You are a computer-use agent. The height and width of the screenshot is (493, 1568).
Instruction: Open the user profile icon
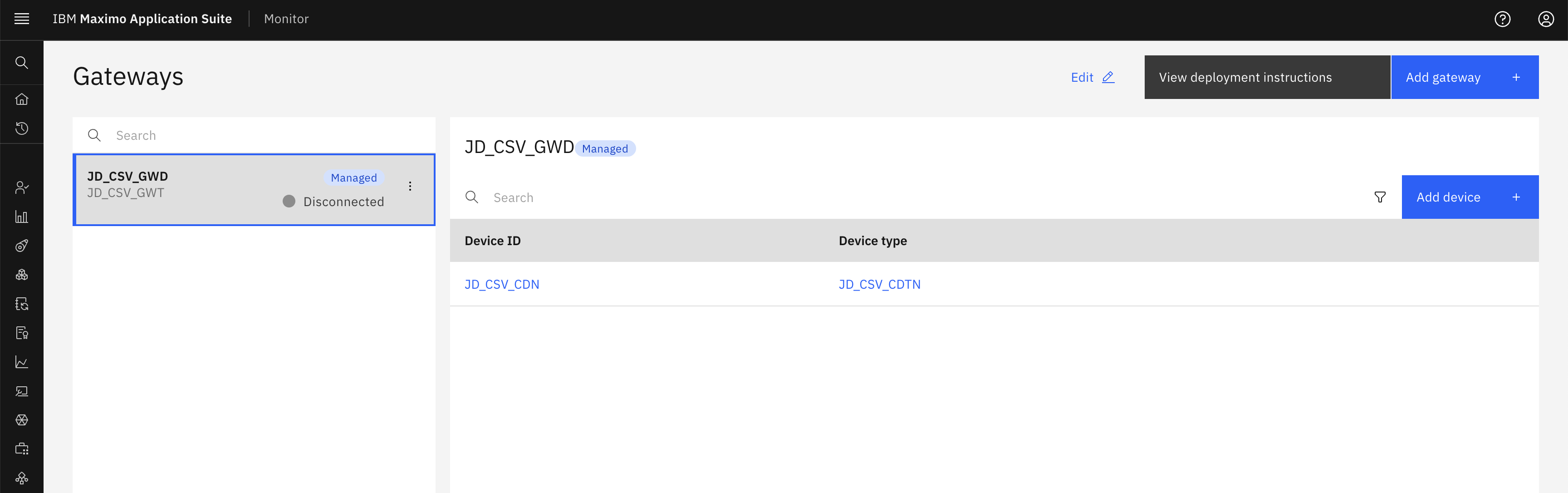(1545, 19)
